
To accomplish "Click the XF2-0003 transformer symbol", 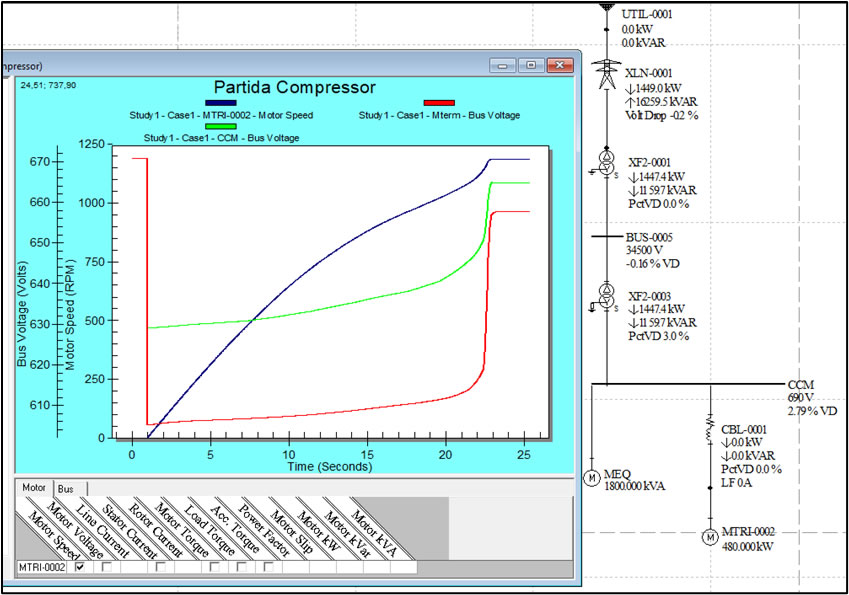I will coord(605,295).
